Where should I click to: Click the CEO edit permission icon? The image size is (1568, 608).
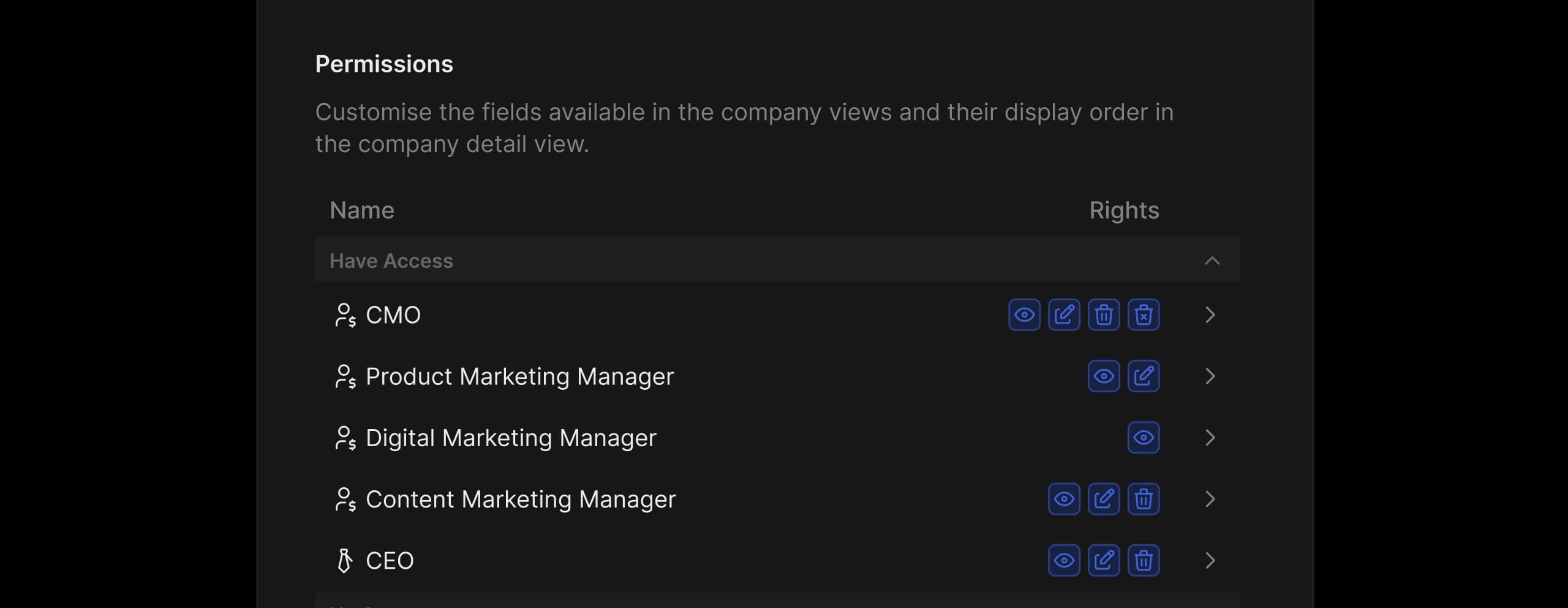[1104, 560]
